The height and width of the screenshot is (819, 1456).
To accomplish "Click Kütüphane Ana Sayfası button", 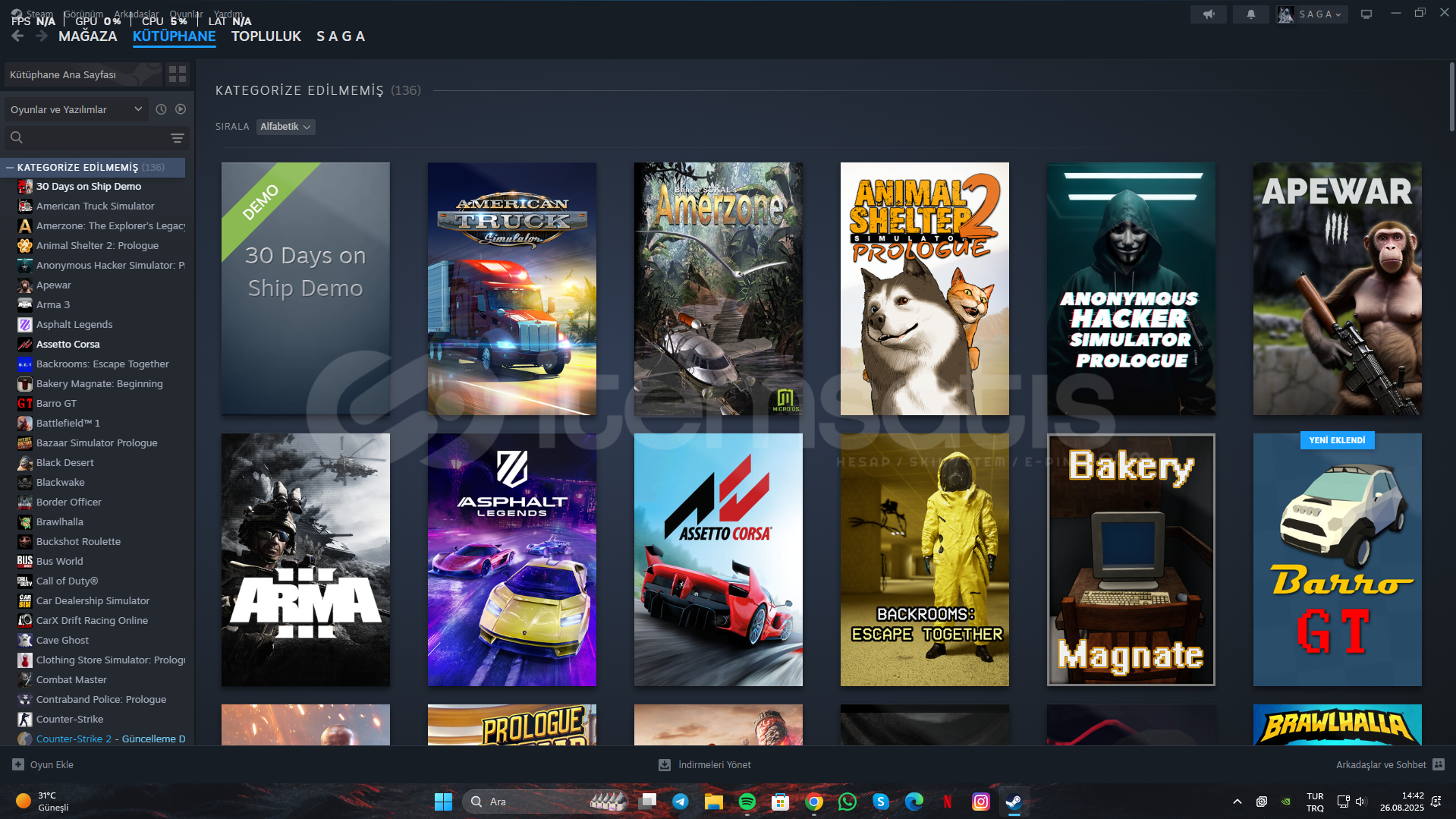I will [83, 74].
